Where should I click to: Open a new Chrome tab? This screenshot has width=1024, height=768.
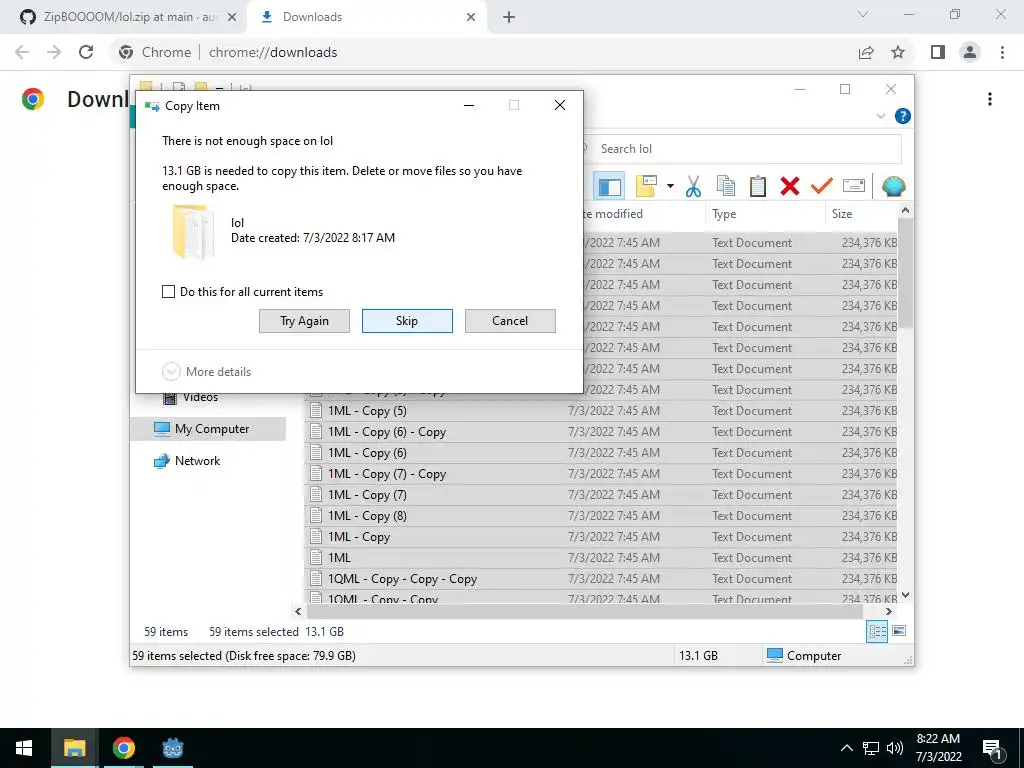click(x=509, y=17)
